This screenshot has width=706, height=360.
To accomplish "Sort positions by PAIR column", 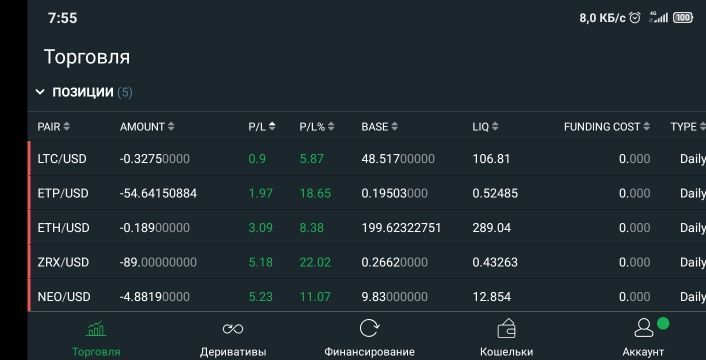I will click(54, 127).
